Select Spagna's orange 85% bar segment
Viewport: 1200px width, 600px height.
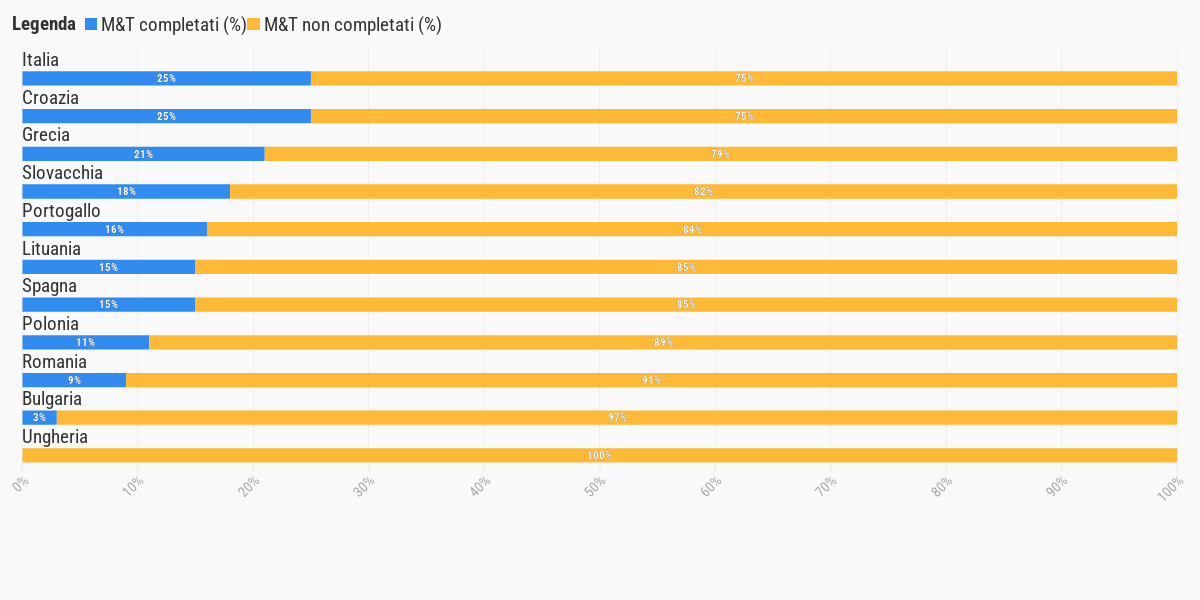click(685, 304)
